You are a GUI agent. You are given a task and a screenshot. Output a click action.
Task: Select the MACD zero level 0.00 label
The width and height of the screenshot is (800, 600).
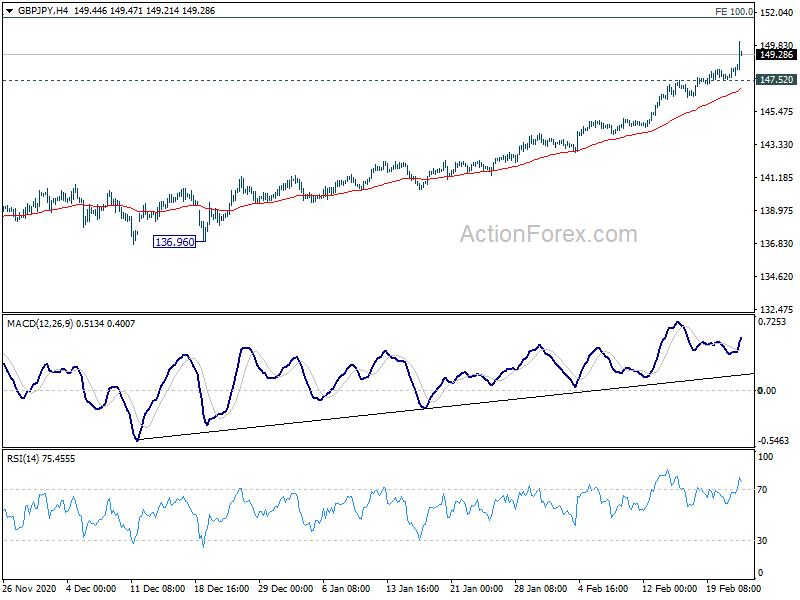point(767,391)
